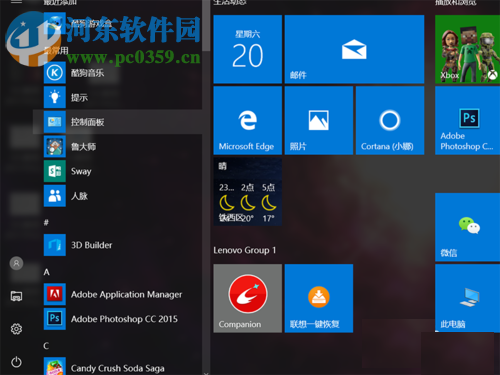Click the A letter index header
The height and width of the screenshot is (375, 500).
pos(47,272)
